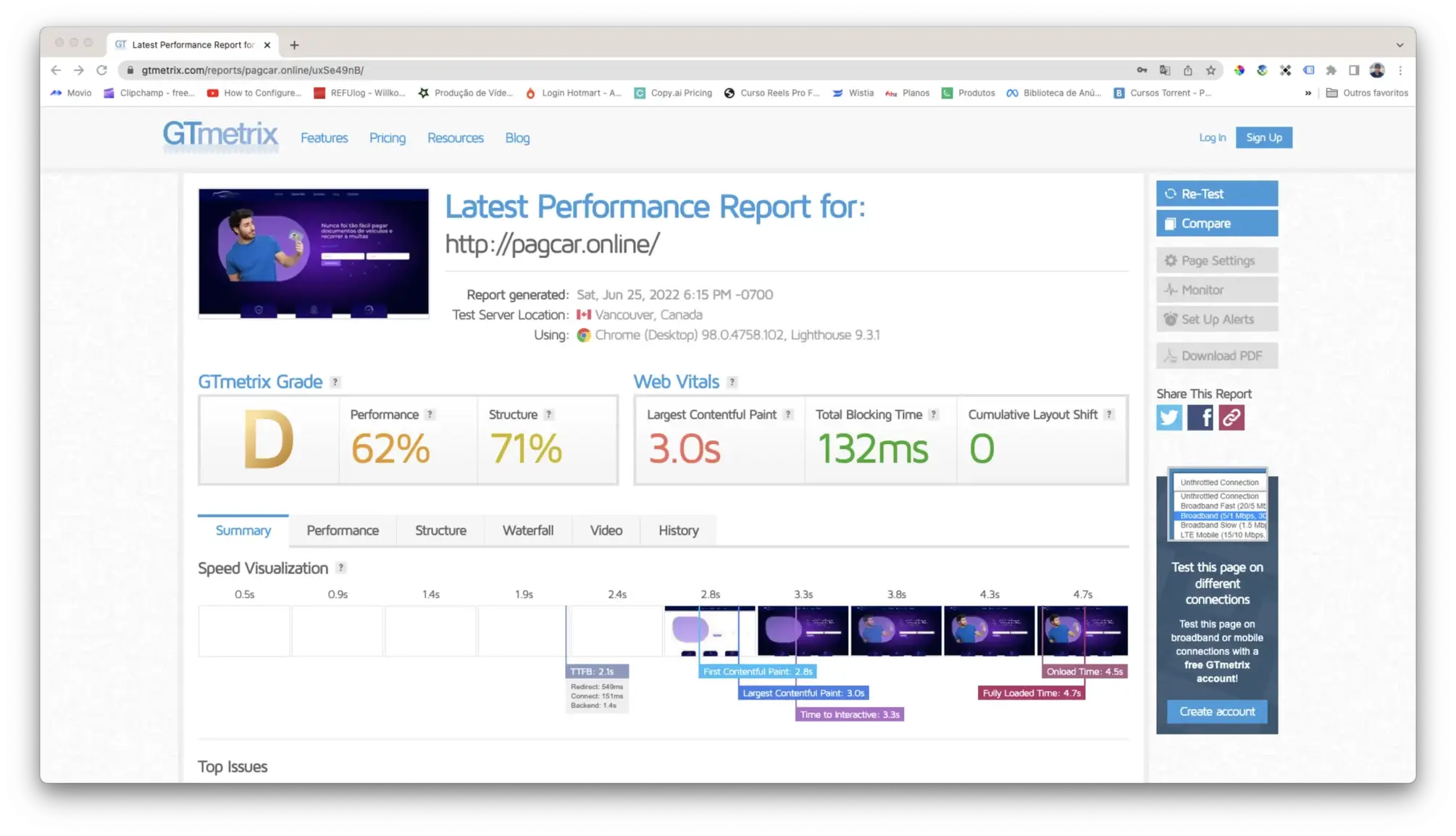Open the Resources menu item

pos(455,138)
